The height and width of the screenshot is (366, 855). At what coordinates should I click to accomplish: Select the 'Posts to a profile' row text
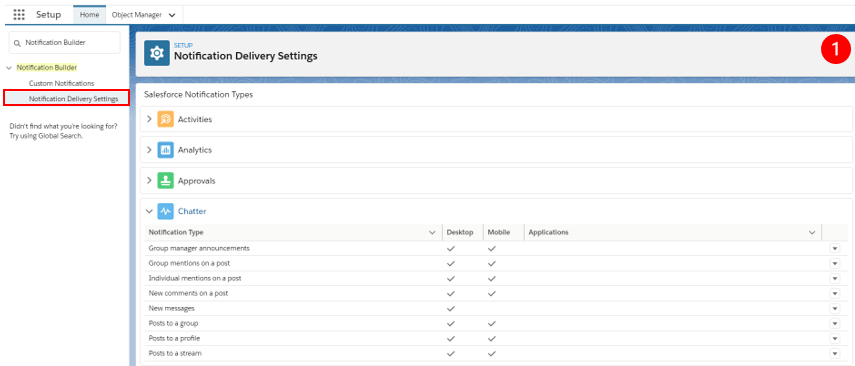point(175,338)
